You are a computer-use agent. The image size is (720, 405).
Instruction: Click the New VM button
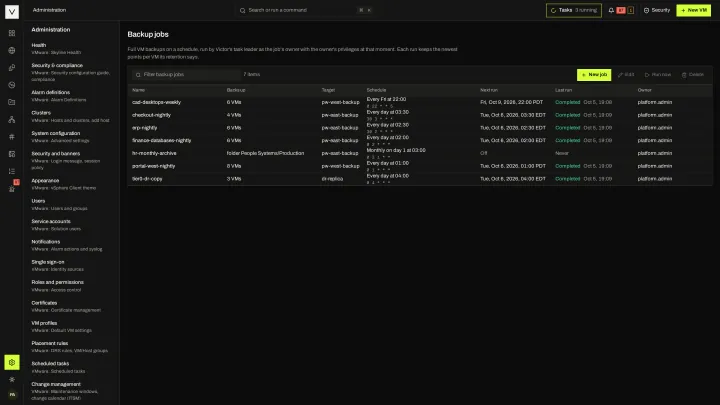click(693, 10)
